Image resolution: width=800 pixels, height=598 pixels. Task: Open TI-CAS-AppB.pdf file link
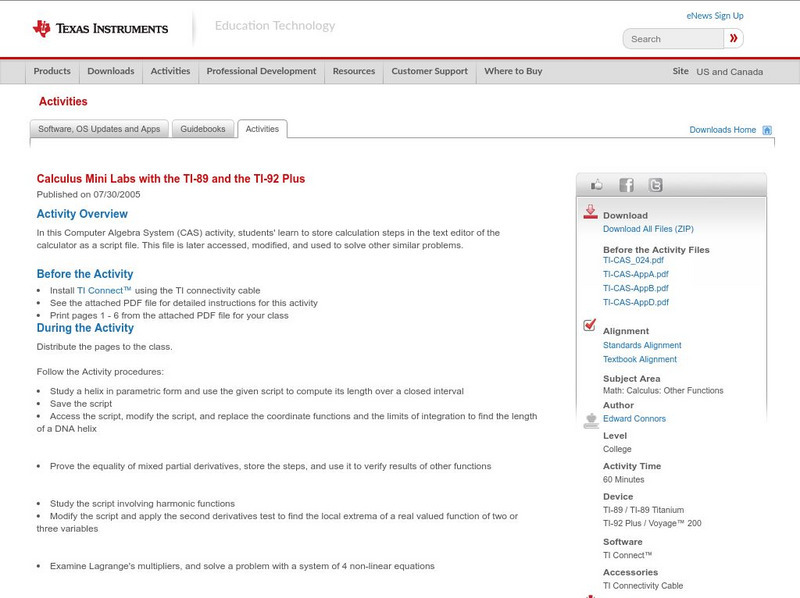636,288
